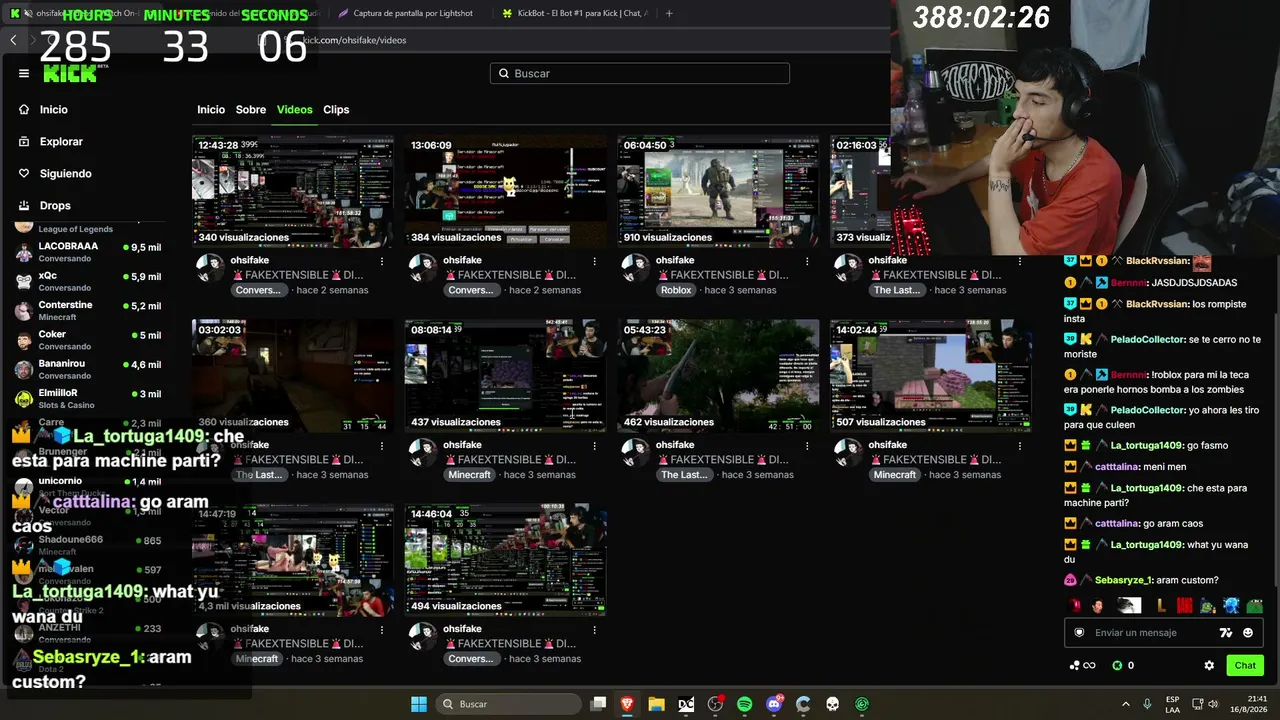This screenshot has width=1280, height=720.
Task: Open options for the 384 visualizaciones video
Action: point(595,261)
